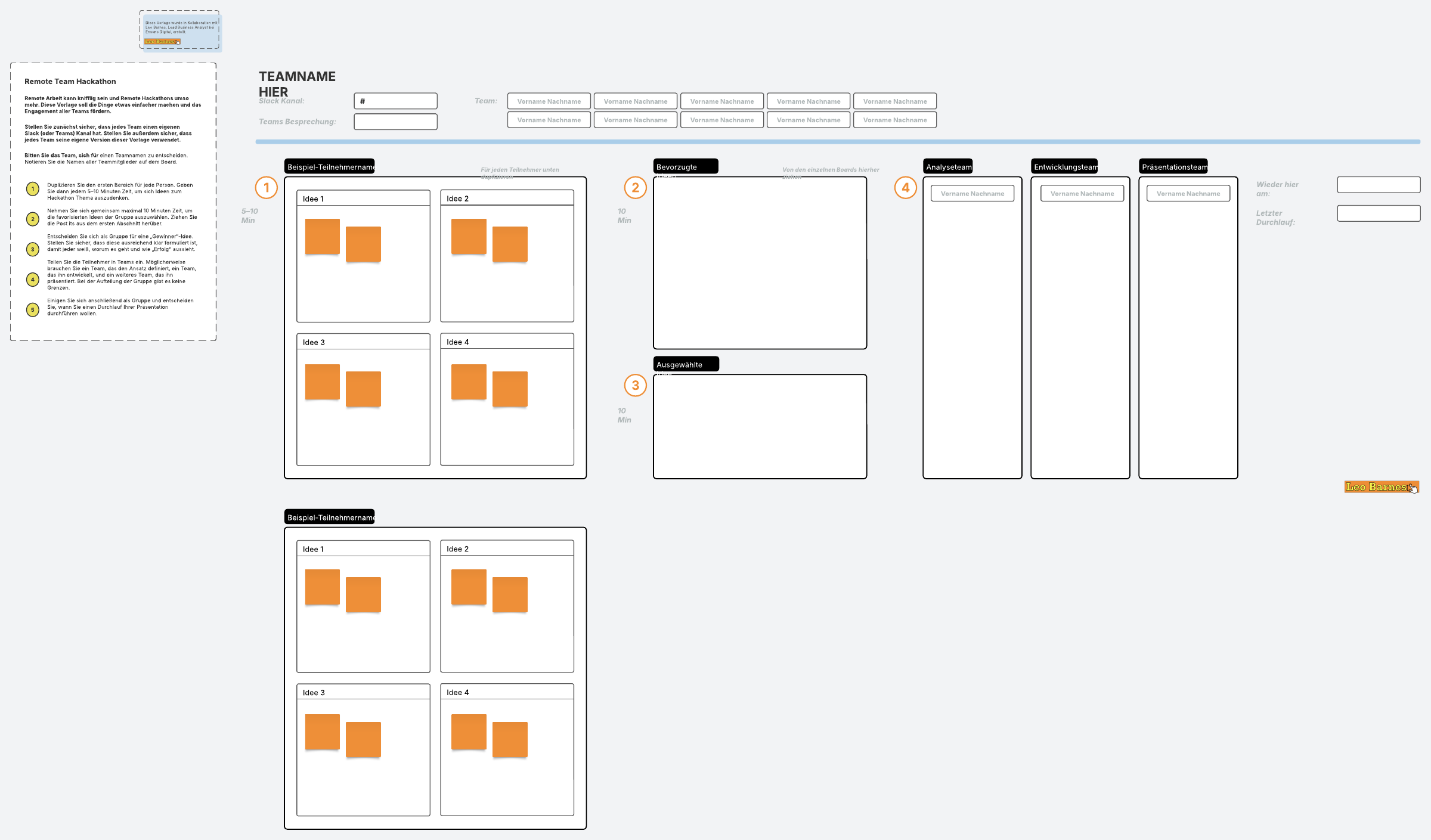Select the Ausgewählte section label

(686, 364)
